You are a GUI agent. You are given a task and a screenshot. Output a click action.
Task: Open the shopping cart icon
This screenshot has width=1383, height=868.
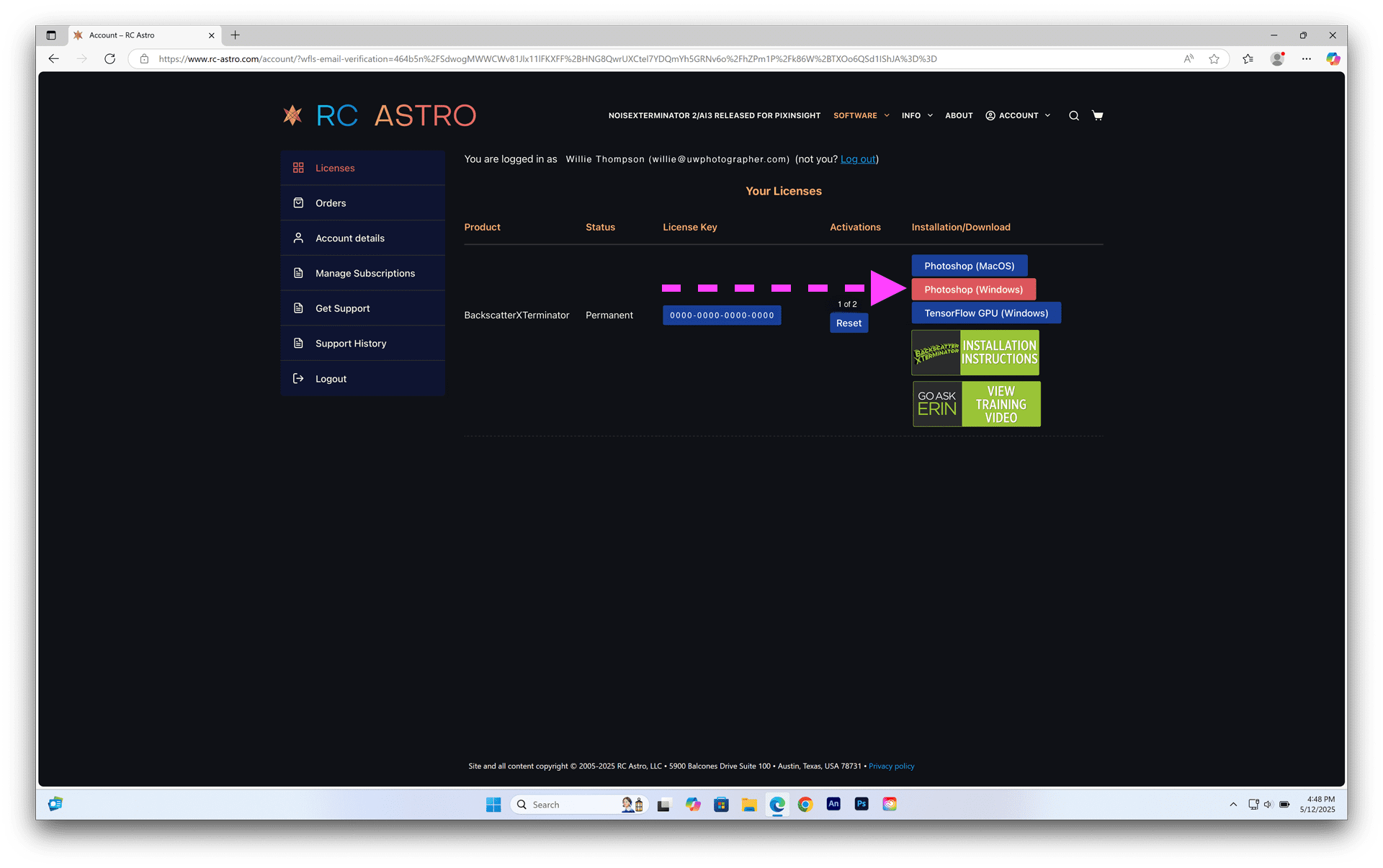click(x=1097, y=115)
